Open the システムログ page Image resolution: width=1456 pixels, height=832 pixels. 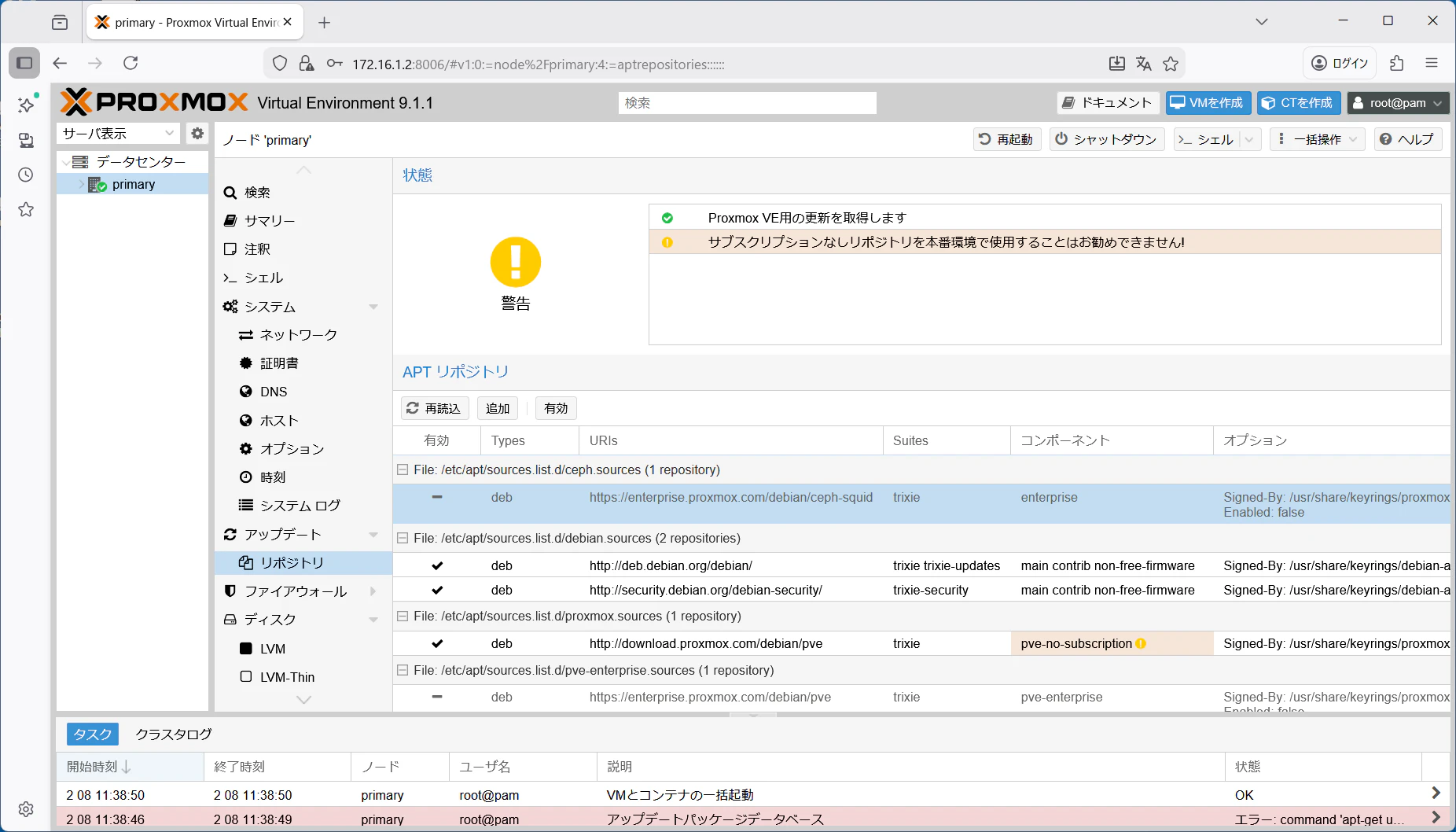303,506
